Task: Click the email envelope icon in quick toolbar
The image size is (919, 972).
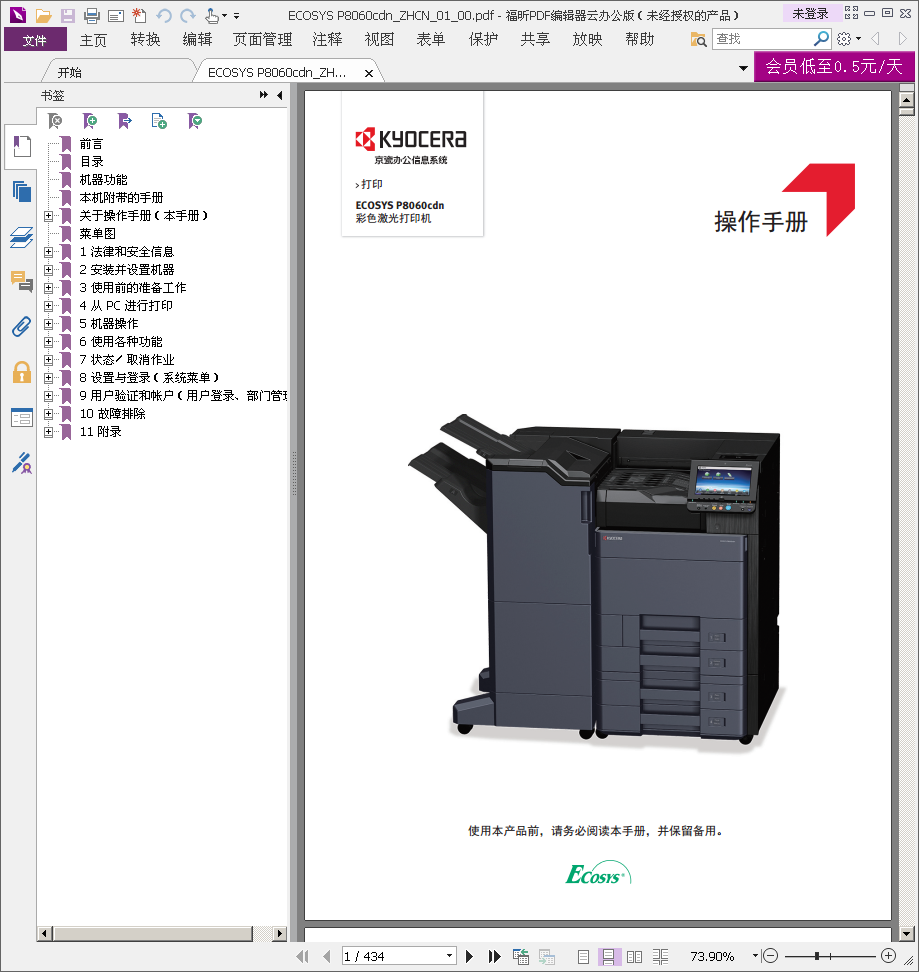Action: coord(115,16)
